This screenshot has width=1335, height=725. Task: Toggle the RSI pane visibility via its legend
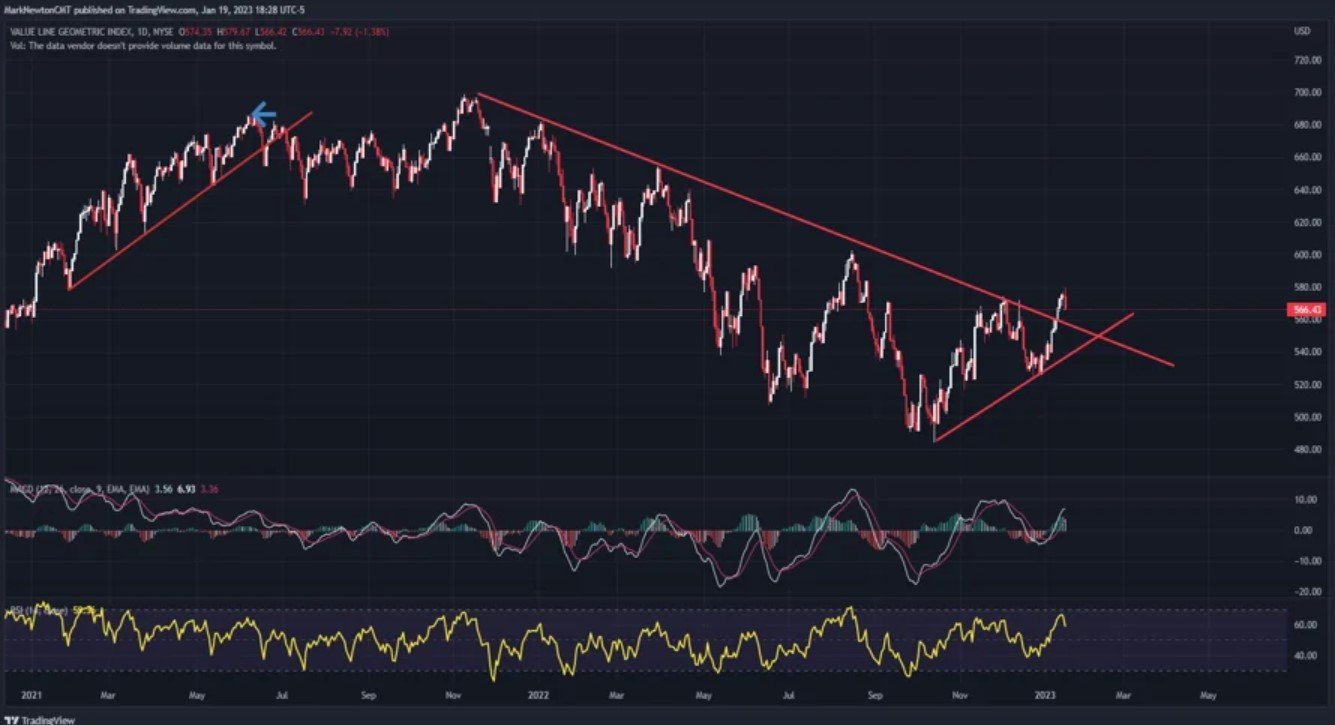[x=18, y=609]
